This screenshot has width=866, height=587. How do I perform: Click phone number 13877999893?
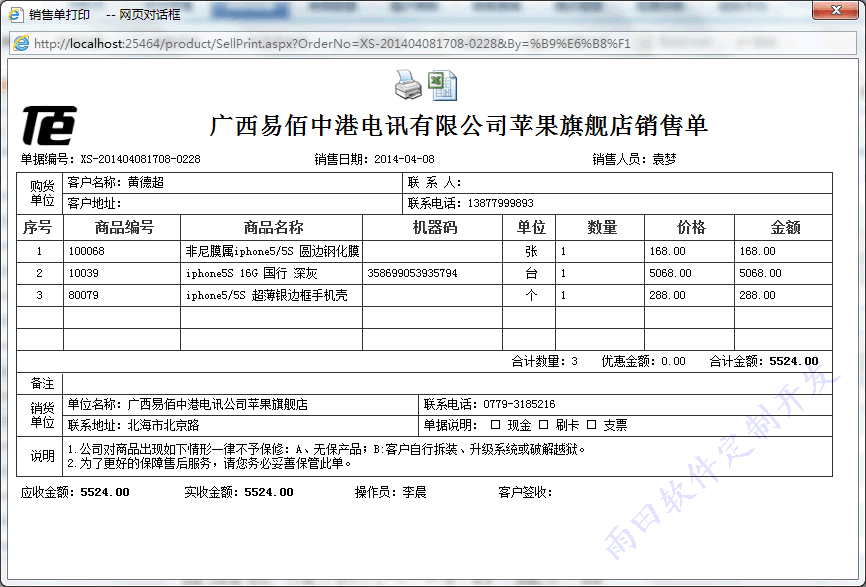click(500, 203)
